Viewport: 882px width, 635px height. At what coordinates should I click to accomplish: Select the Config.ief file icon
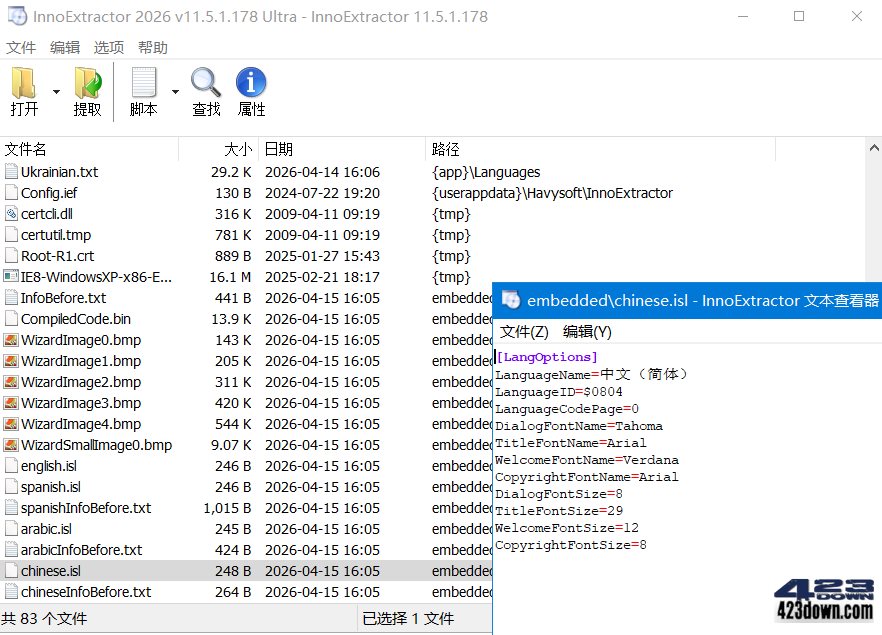pyautogui.click(x=13, y=192)
